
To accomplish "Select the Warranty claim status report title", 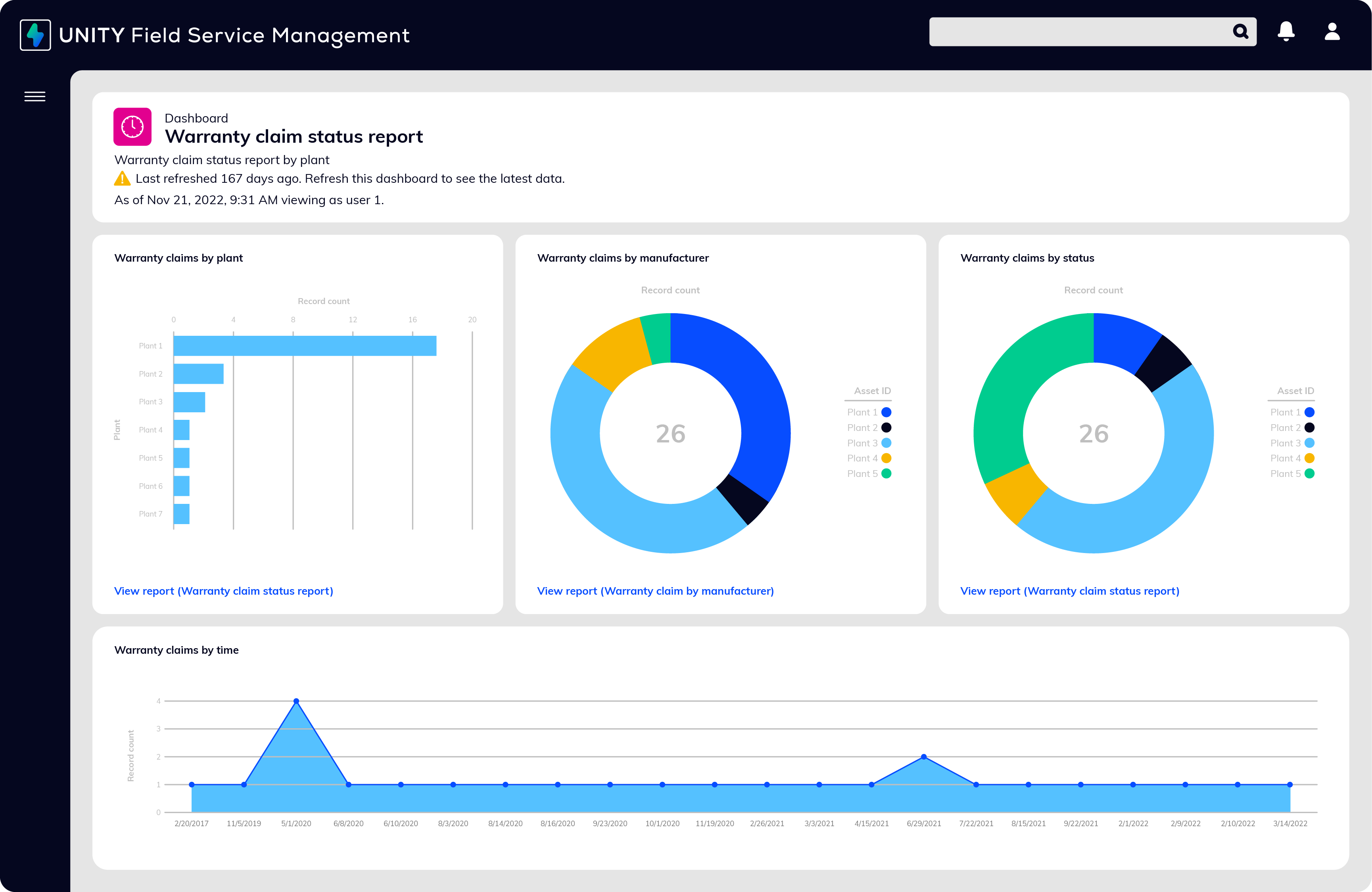I will coord(294,136).
